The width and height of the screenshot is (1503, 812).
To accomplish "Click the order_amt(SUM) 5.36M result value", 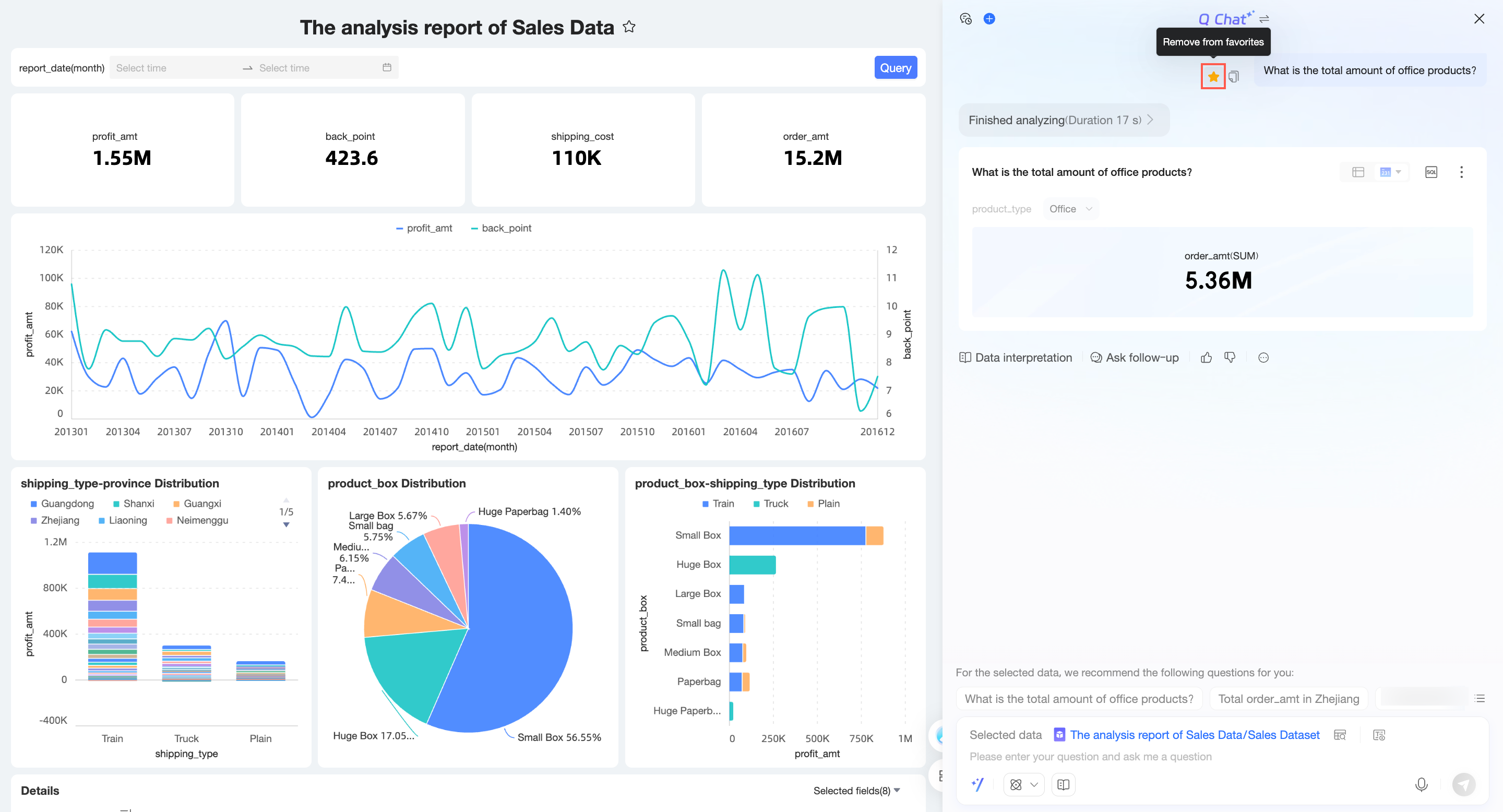I will point(1218,281).
